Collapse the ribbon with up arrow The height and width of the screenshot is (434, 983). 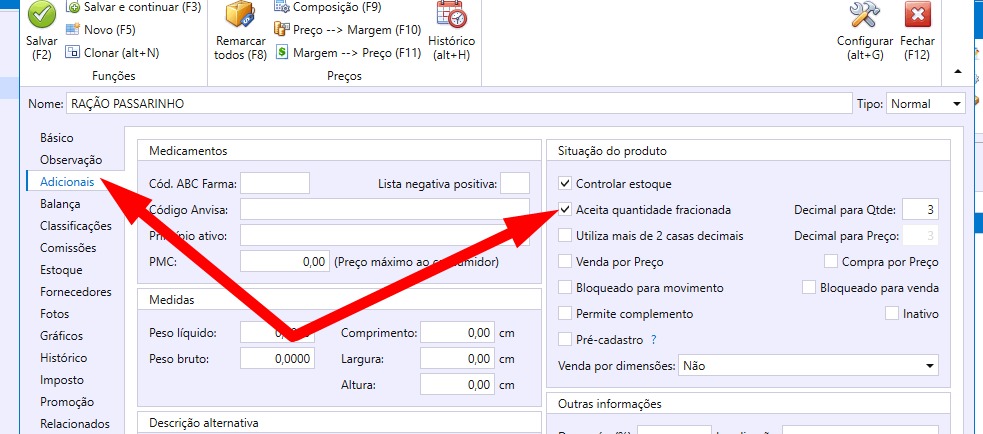pyautogui.click(x=959, y=72)
